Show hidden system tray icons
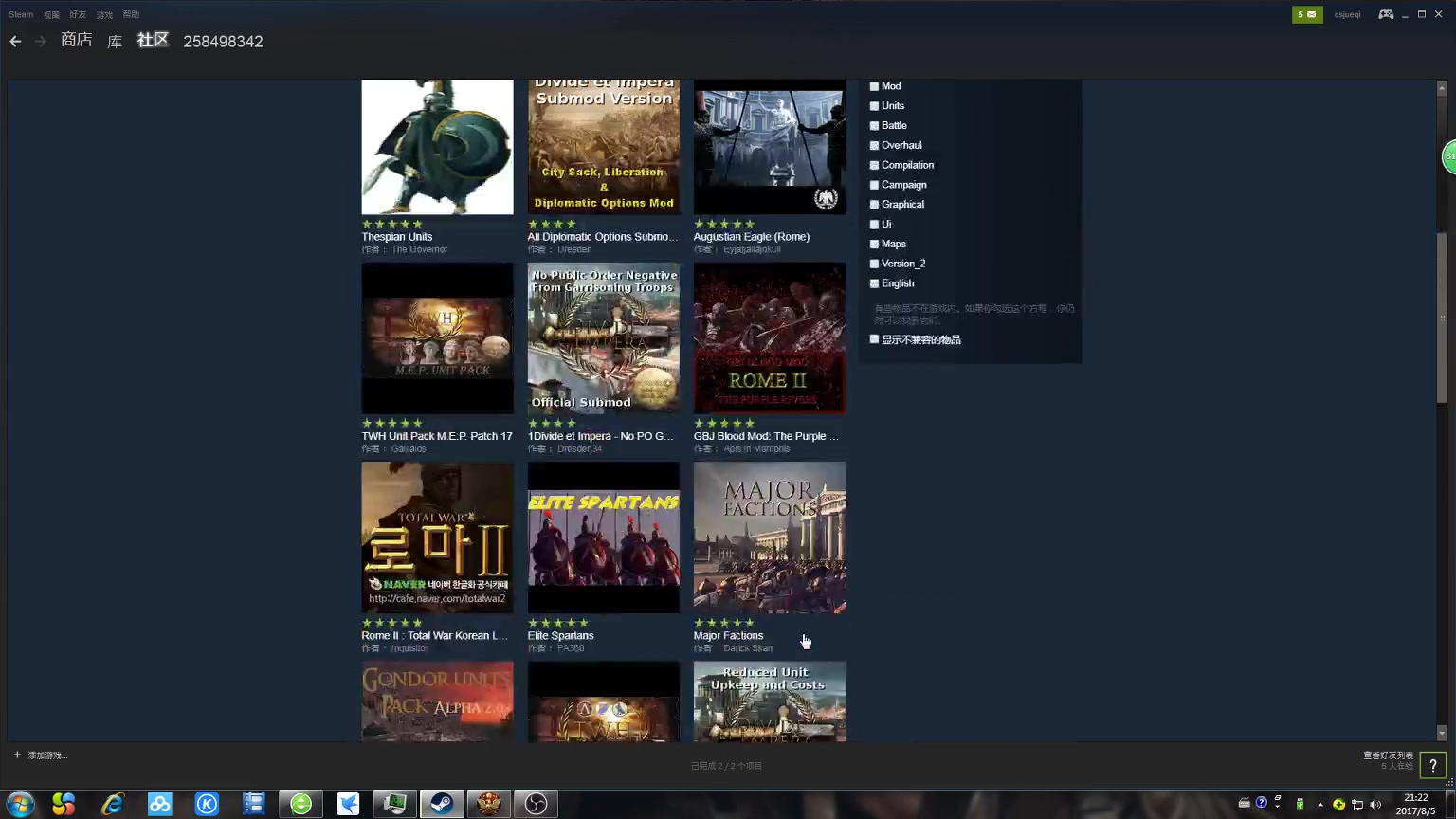The height and width of the screenshot is (819, 1456). (1319, 805)
